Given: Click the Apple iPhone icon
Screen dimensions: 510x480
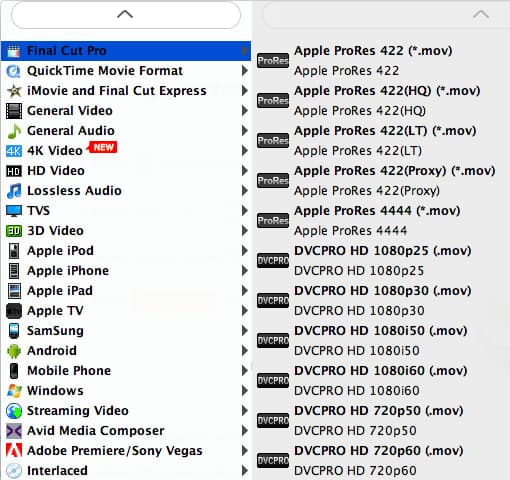Looking at the screenshot, I should pyautogui.click(x=14, y=271).
